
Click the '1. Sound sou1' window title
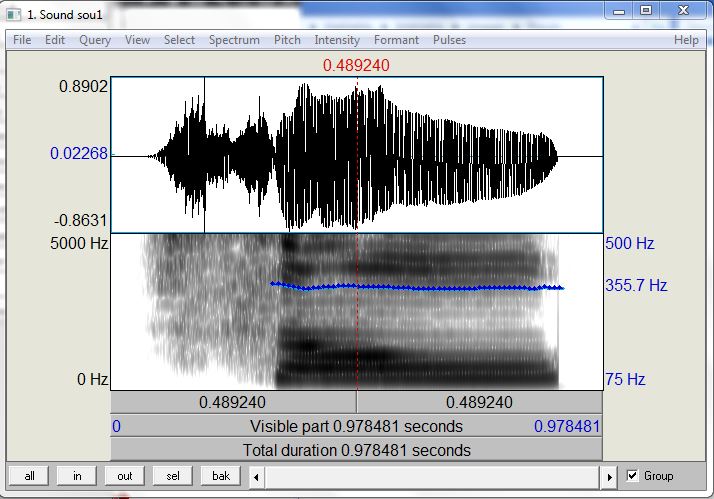65,15
